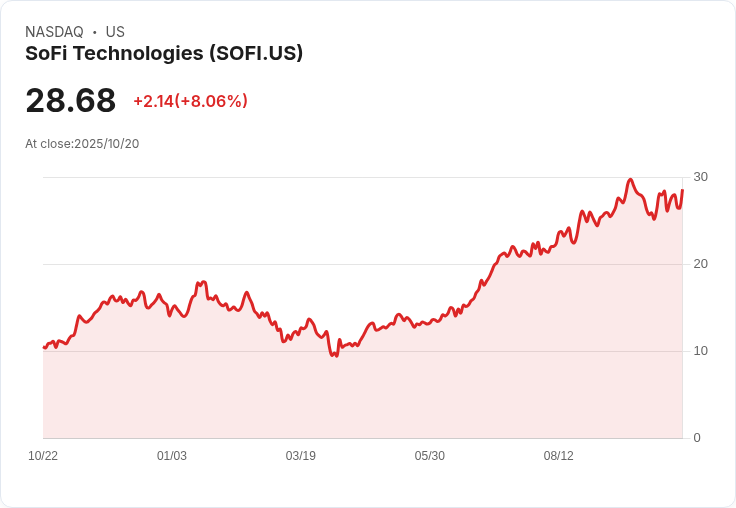
Task: Click the 0 label on the price axis
Action: (697, 438)
